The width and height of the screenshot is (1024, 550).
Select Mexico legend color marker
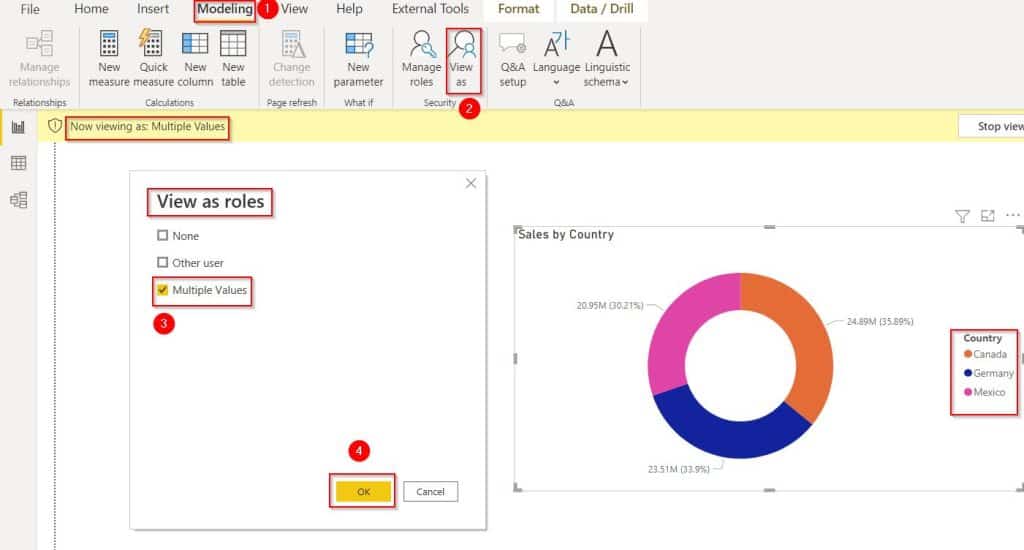tap(968, 392)
